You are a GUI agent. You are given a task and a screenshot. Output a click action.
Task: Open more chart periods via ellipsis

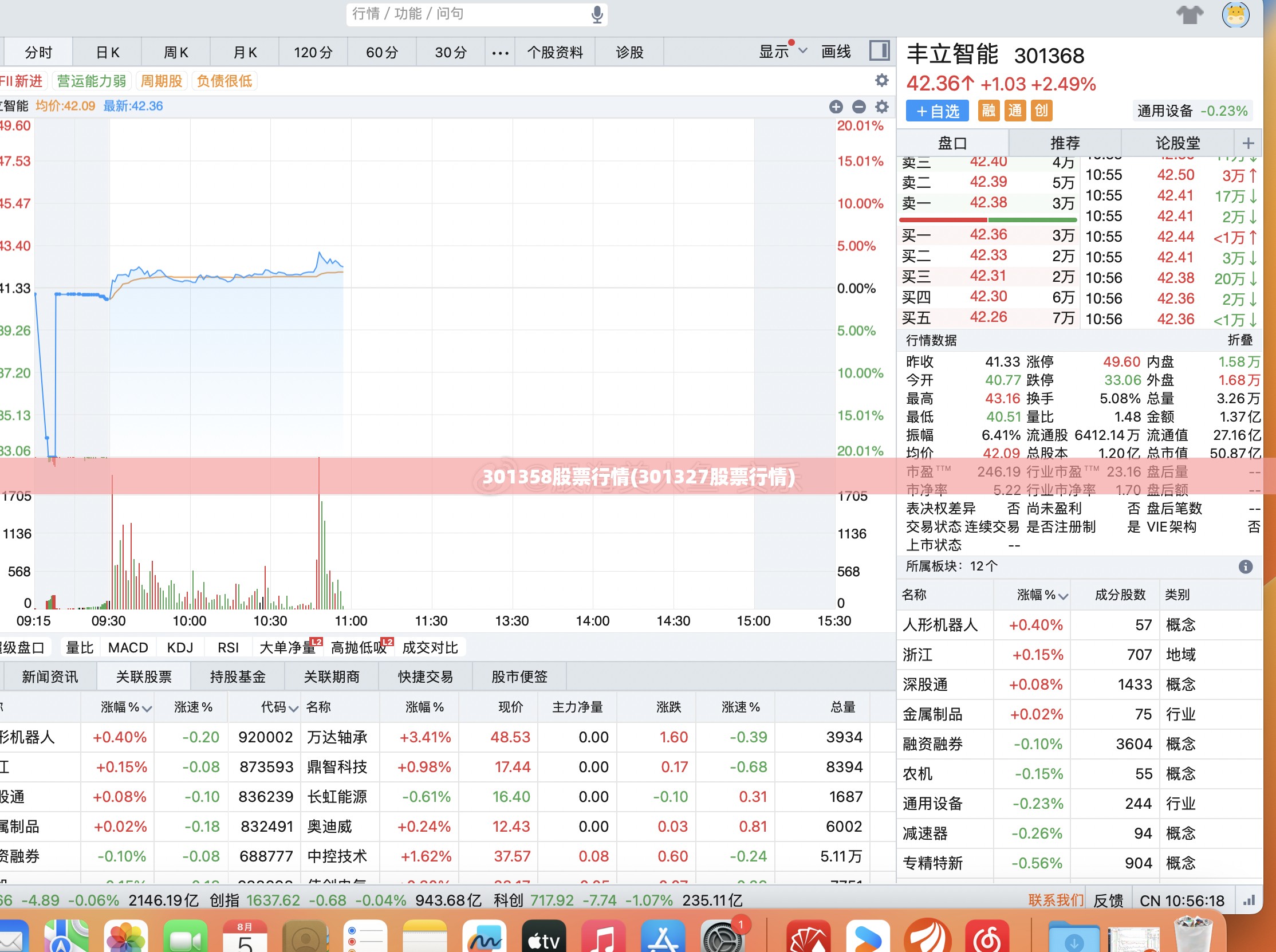[x=500, y=53]
